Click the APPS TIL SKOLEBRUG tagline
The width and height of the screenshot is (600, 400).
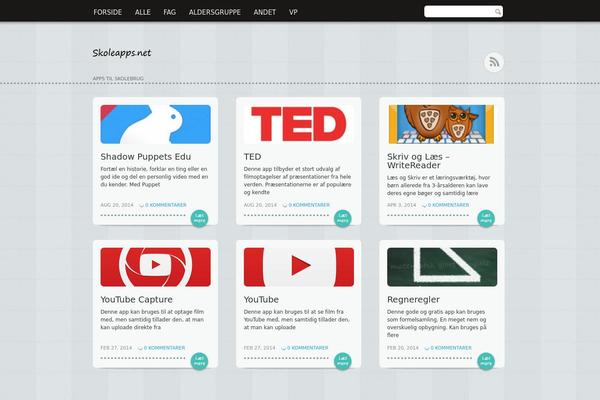click(118, 78)
